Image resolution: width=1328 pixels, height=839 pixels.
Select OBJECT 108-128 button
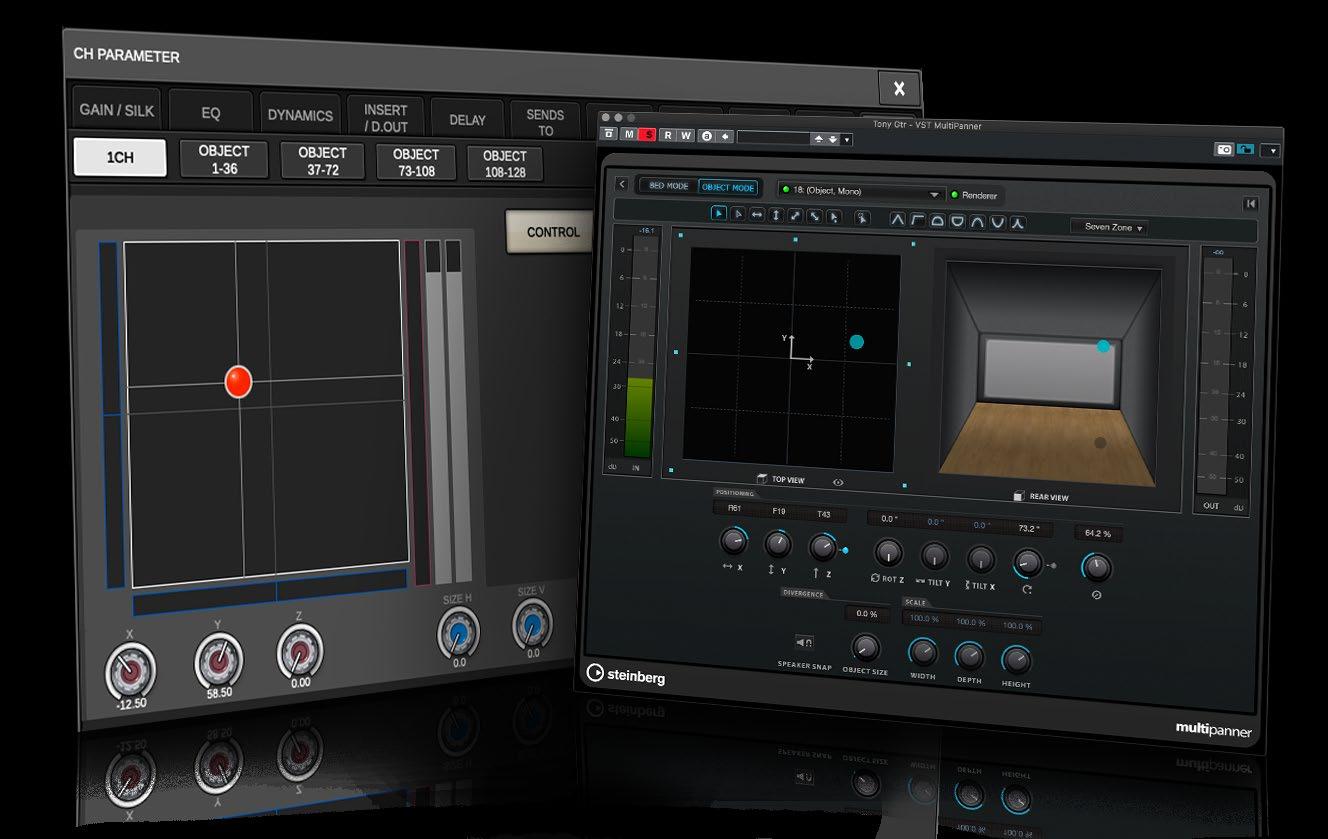[x=505, y=164]
